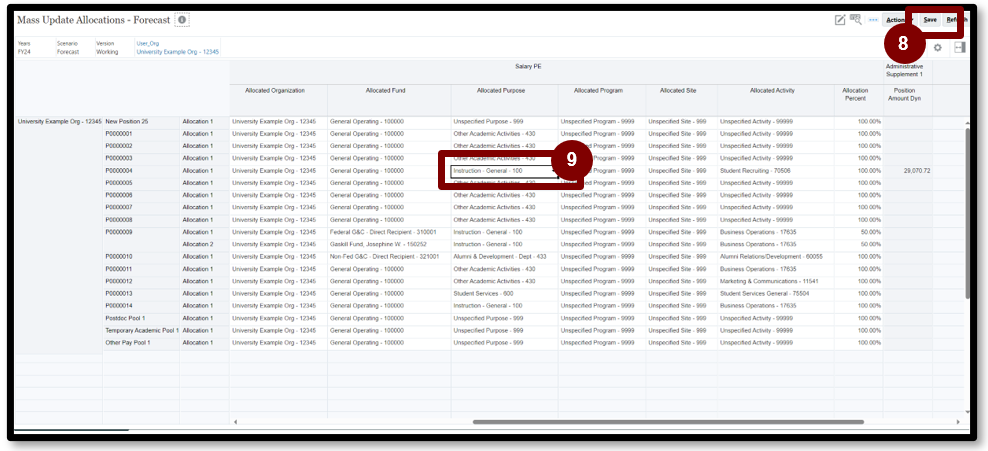Click the Allocated Activity column header
This screenshot has width=988, height=451.
[x=770, y=91]
